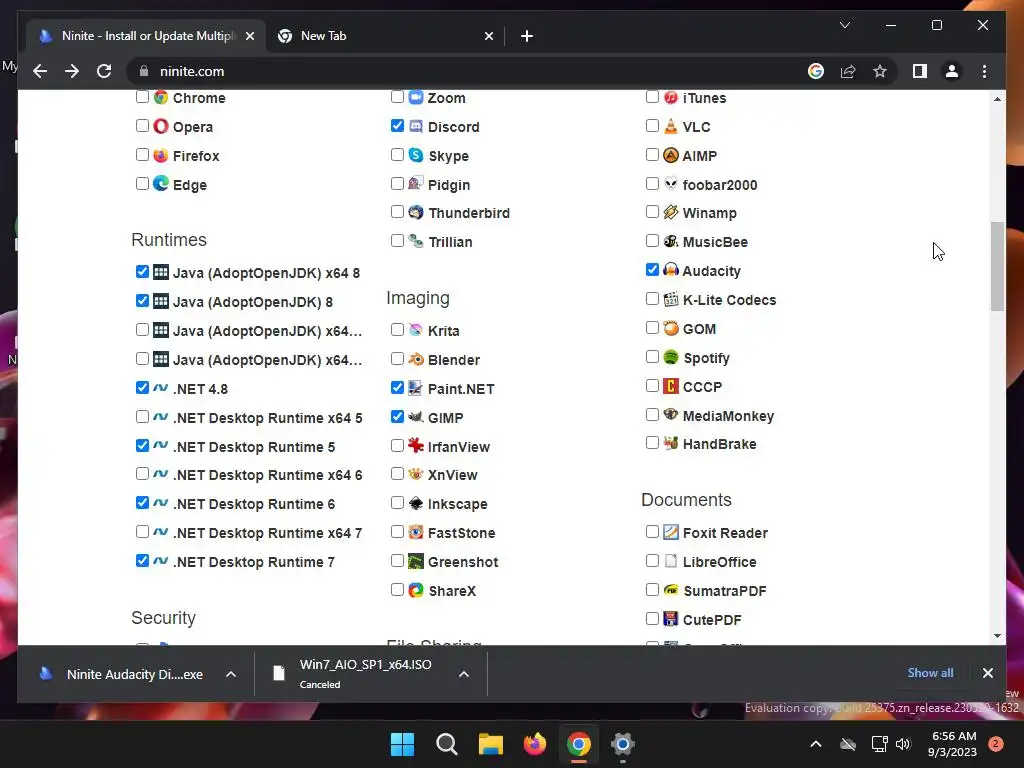The width and height of the screenshot is (1024, 768).
Task: Close the New Tab tab
Action: (488, 36)
